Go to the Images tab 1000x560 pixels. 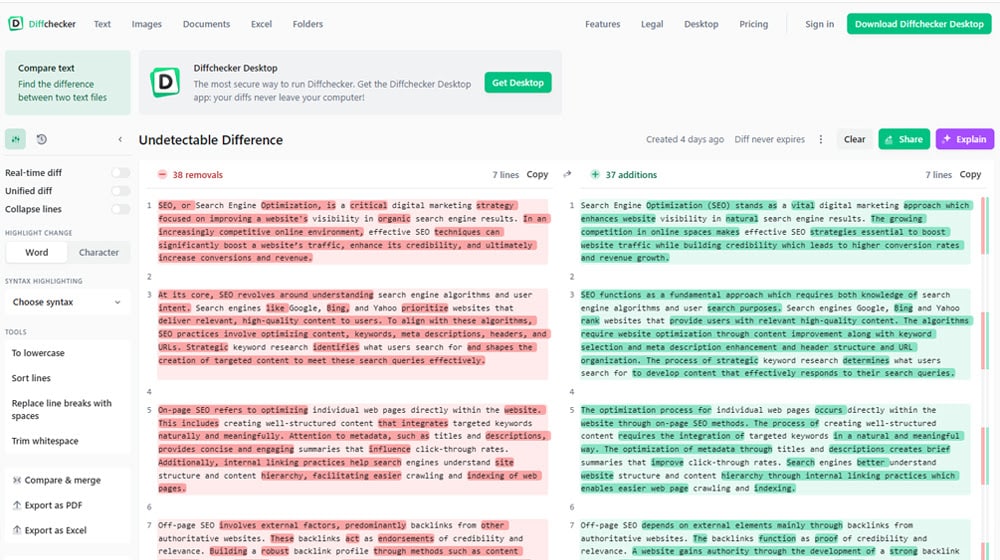pos(146,24)
